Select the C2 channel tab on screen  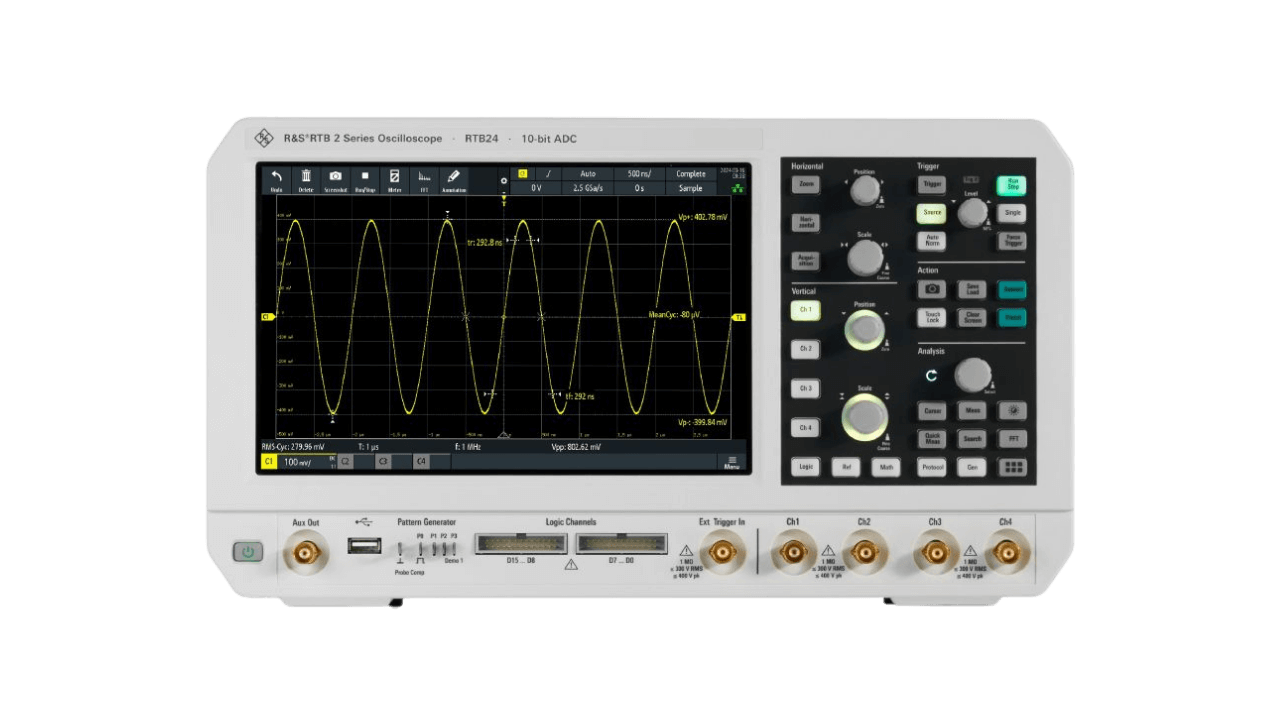[x=345, y=462]
